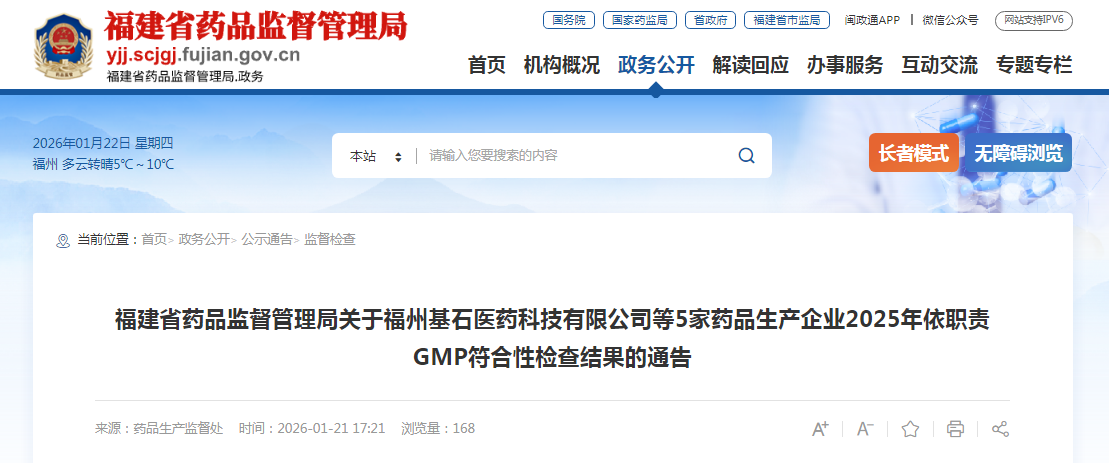This screenshot has width=1109, height=463.
Task: Click the location pin breadcrumb icon
Action: (63, 241)
